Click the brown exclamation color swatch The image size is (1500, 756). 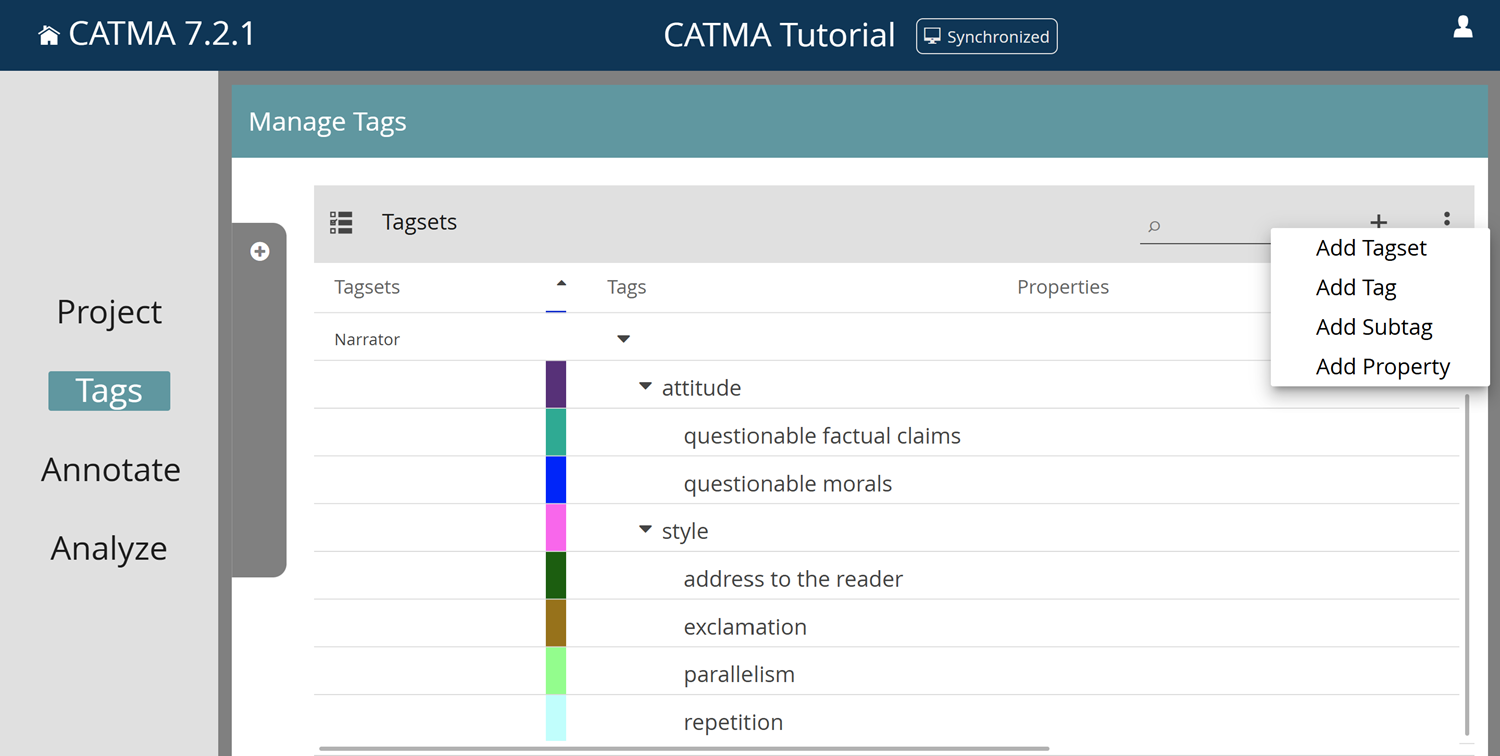(556, 623)
